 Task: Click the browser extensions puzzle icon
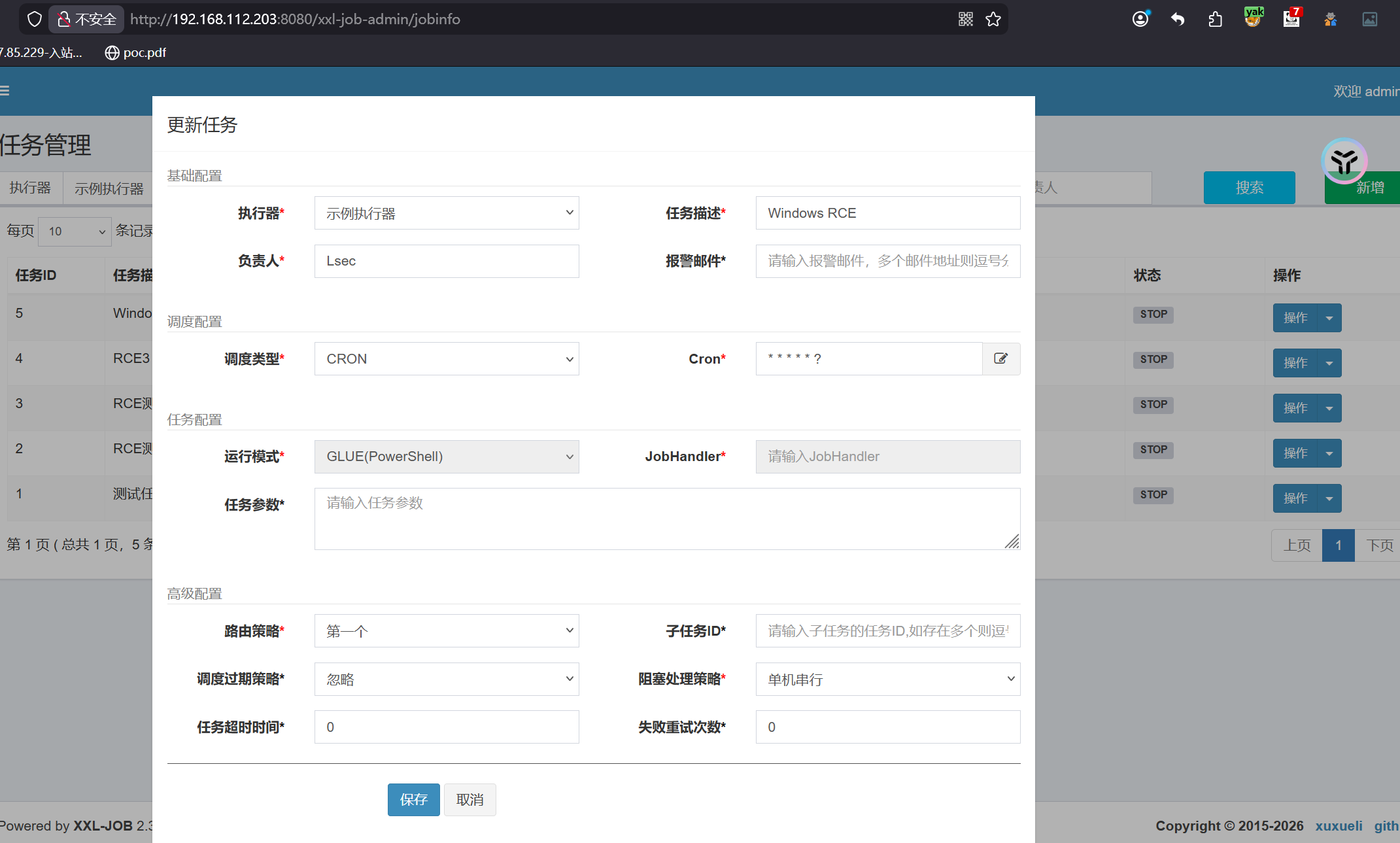1215,19
